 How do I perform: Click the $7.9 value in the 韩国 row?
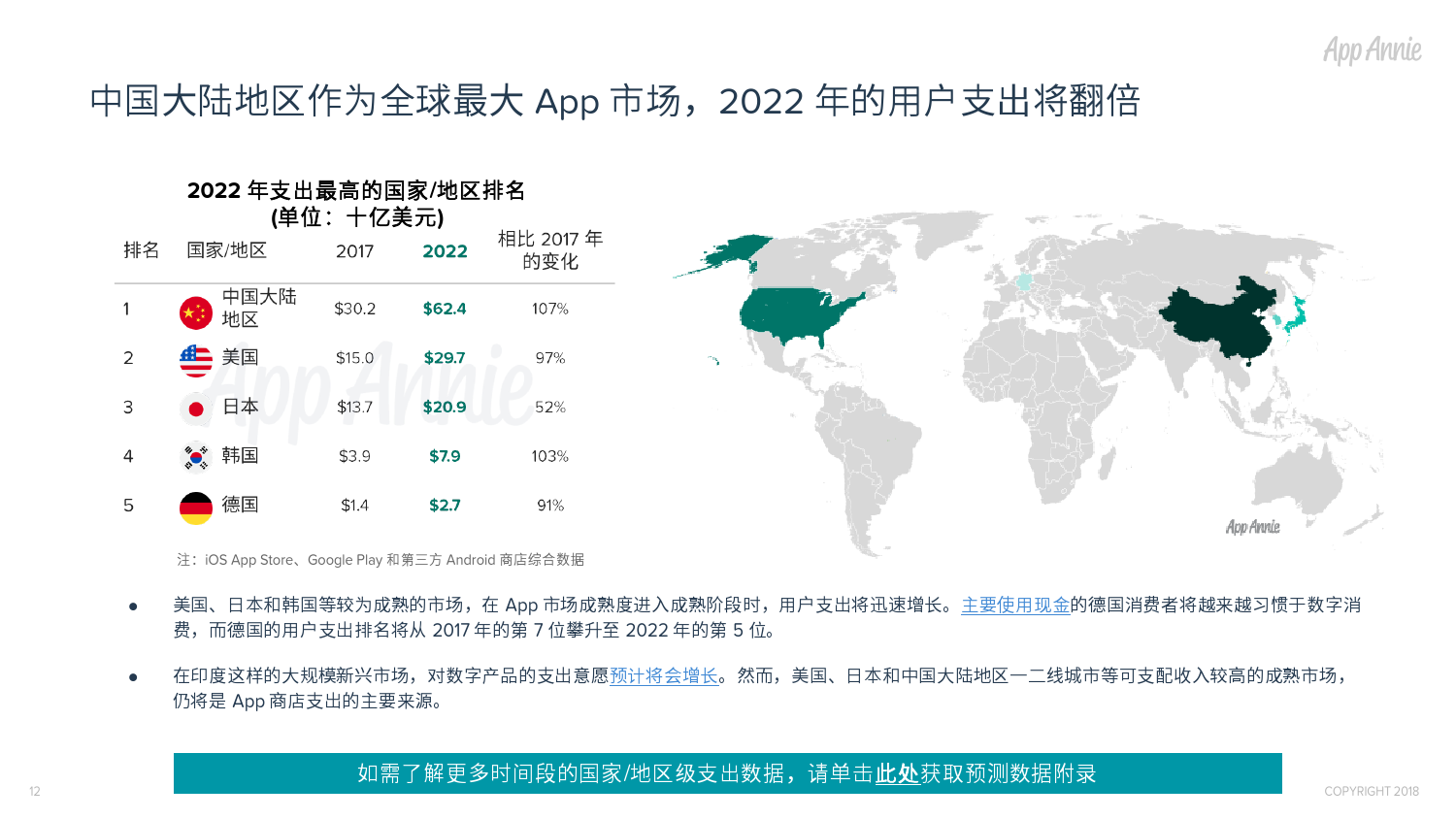coord(445,456)
